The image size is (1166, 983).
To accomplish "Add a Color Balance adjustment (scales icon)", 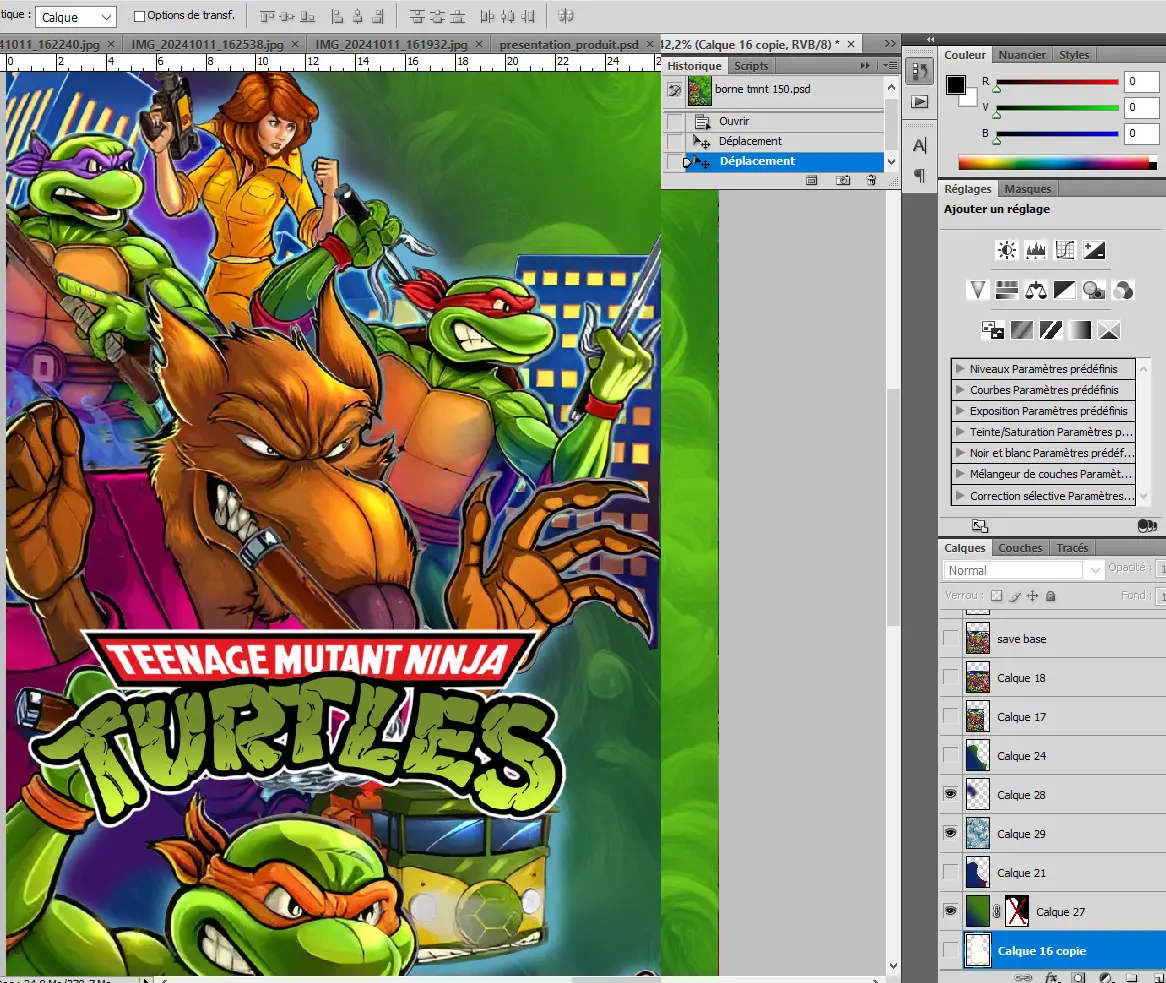I will [1036, 290].
